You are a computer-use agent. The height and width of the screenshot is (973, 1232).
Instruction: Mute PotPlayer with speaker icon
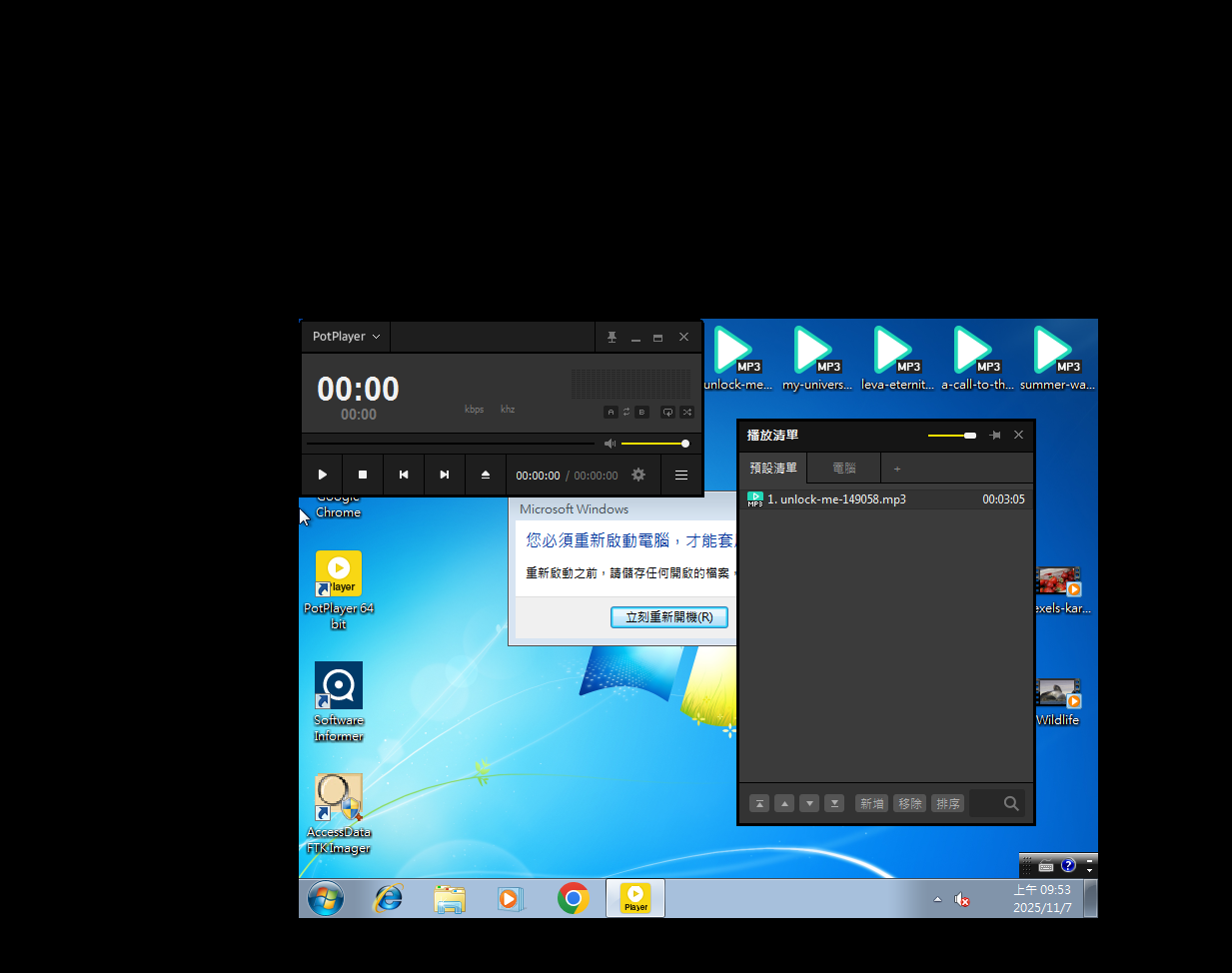pyautogui.click(x=610, y=444)
